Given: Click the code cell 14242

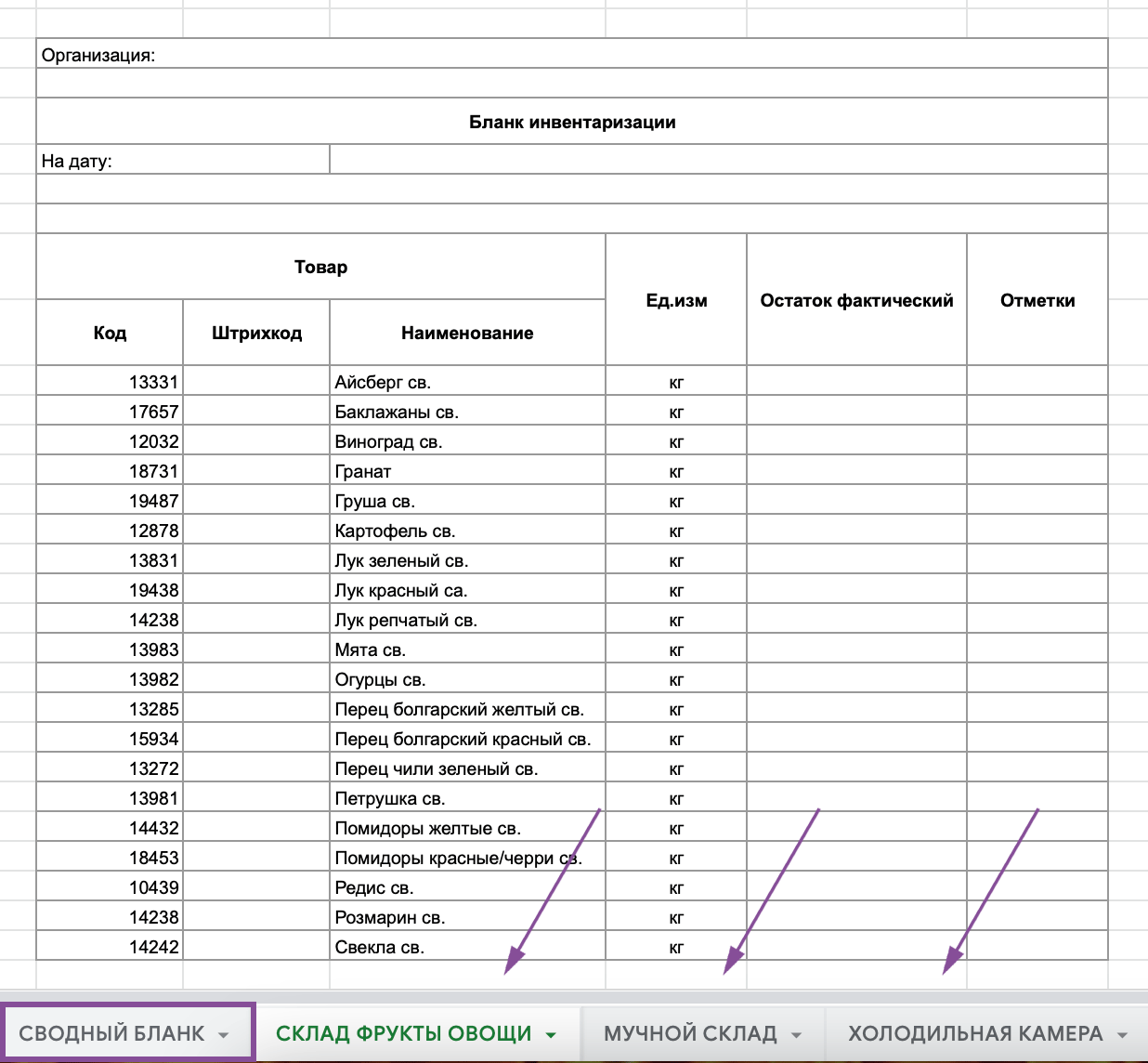Looking at the screenshot, I should click(110, 947).
